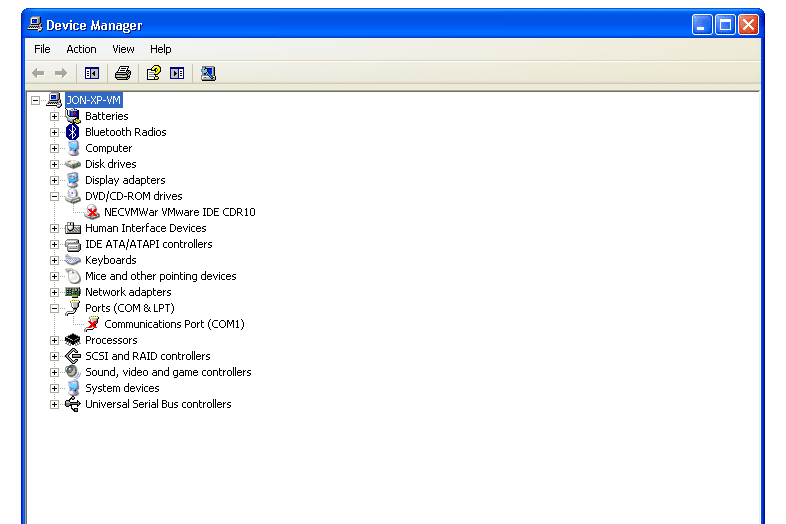Viewport: 786px width, 524px height.
Task: Click Scan for hardware changes icon
Action: tap(208, 73)
